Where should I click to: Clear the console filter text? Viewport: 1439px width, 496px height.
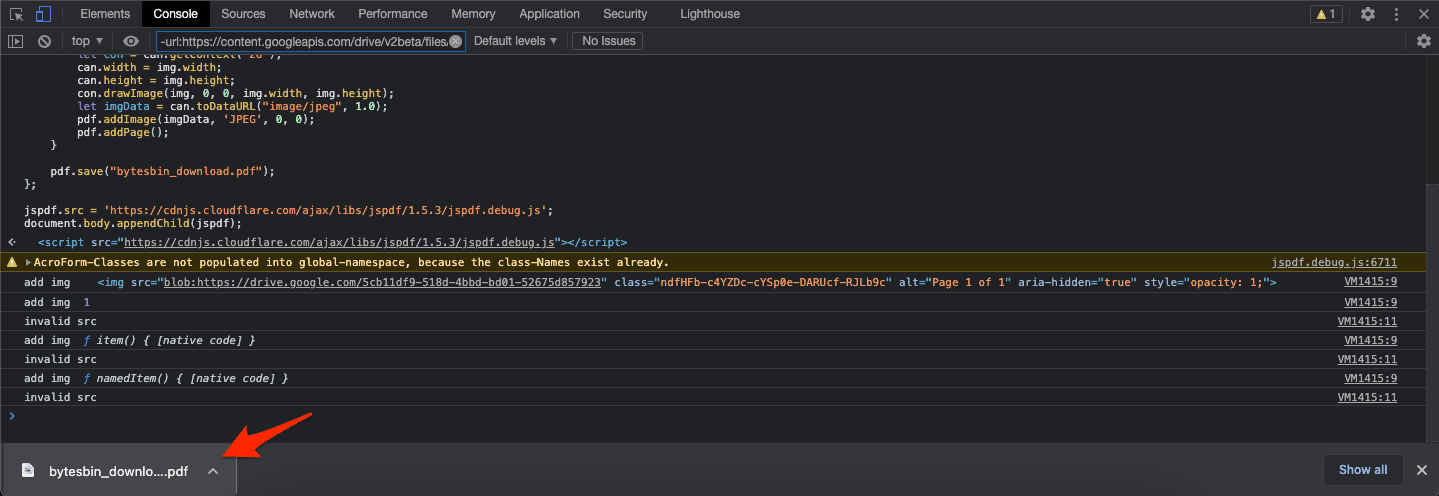[456, 41]
